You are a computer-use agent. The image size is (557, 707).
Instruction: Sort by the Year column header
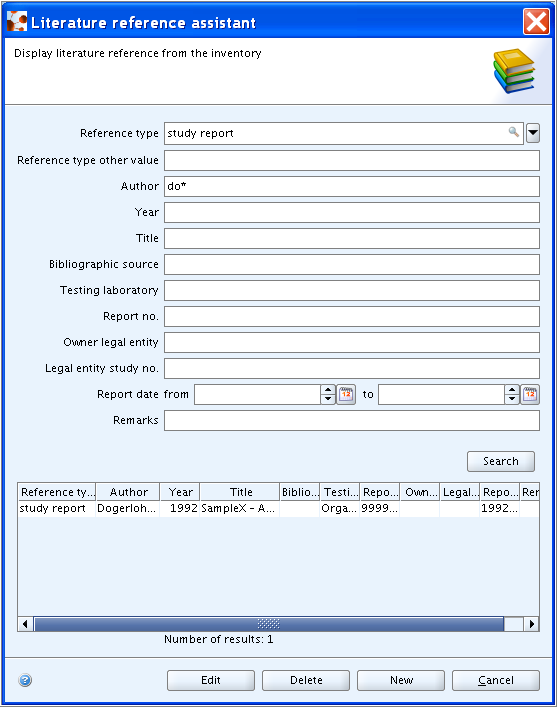tap(180, 492)
